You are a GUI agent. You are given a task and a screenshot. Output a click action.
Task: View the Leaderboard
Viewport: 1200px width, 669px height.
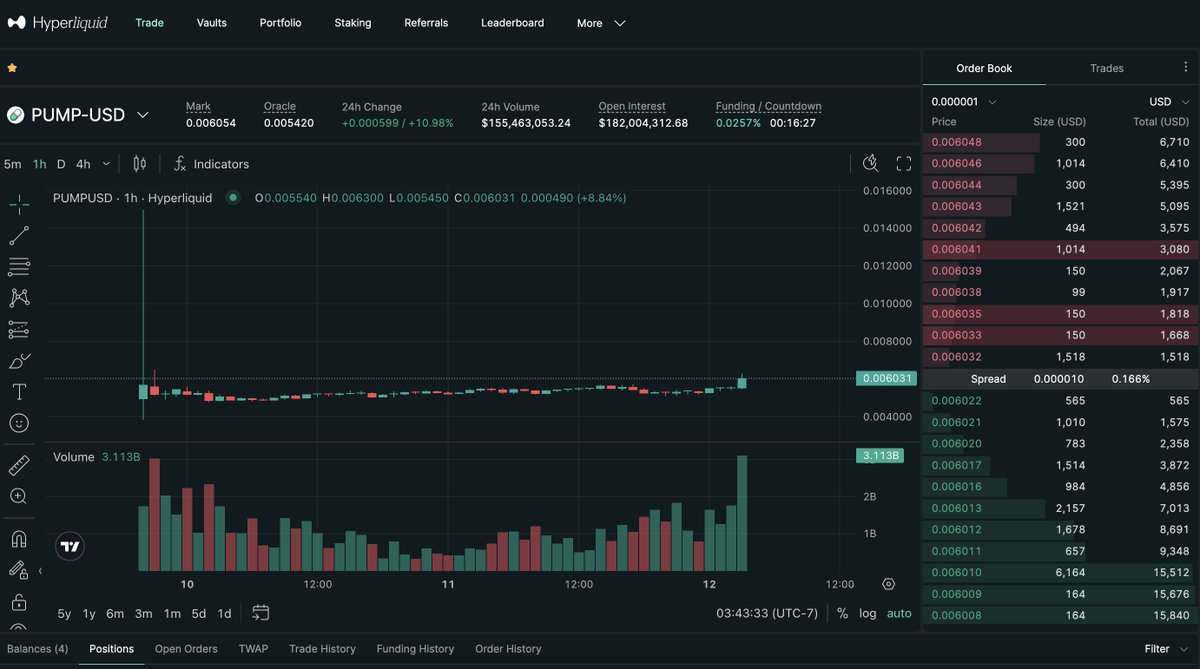pos(512,23)
